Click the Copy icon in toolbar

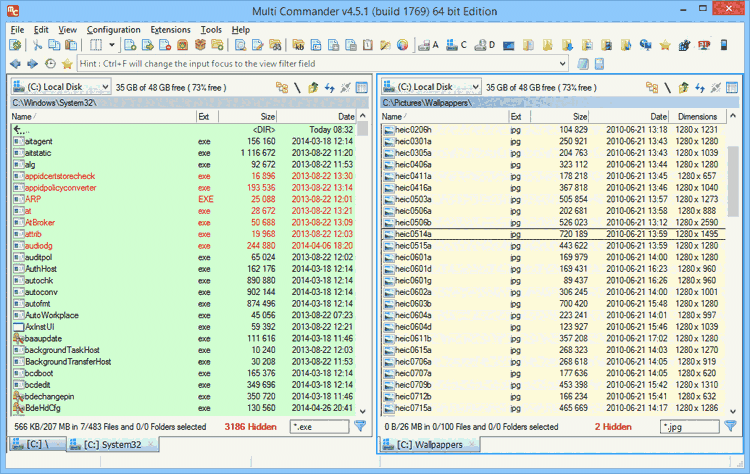[54, 45]
